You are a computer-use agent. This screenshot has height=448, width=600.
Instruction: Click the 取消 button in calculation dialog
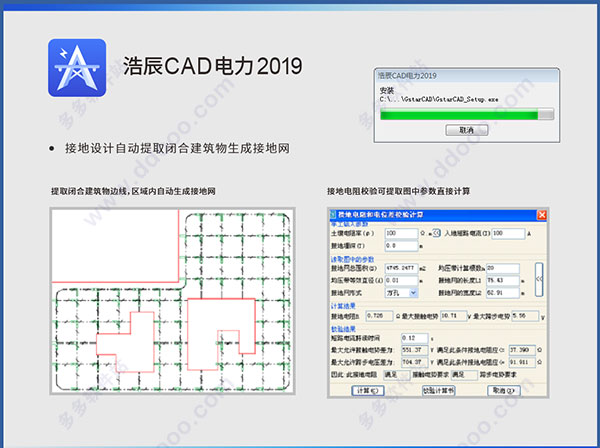[x=504, y=391]
